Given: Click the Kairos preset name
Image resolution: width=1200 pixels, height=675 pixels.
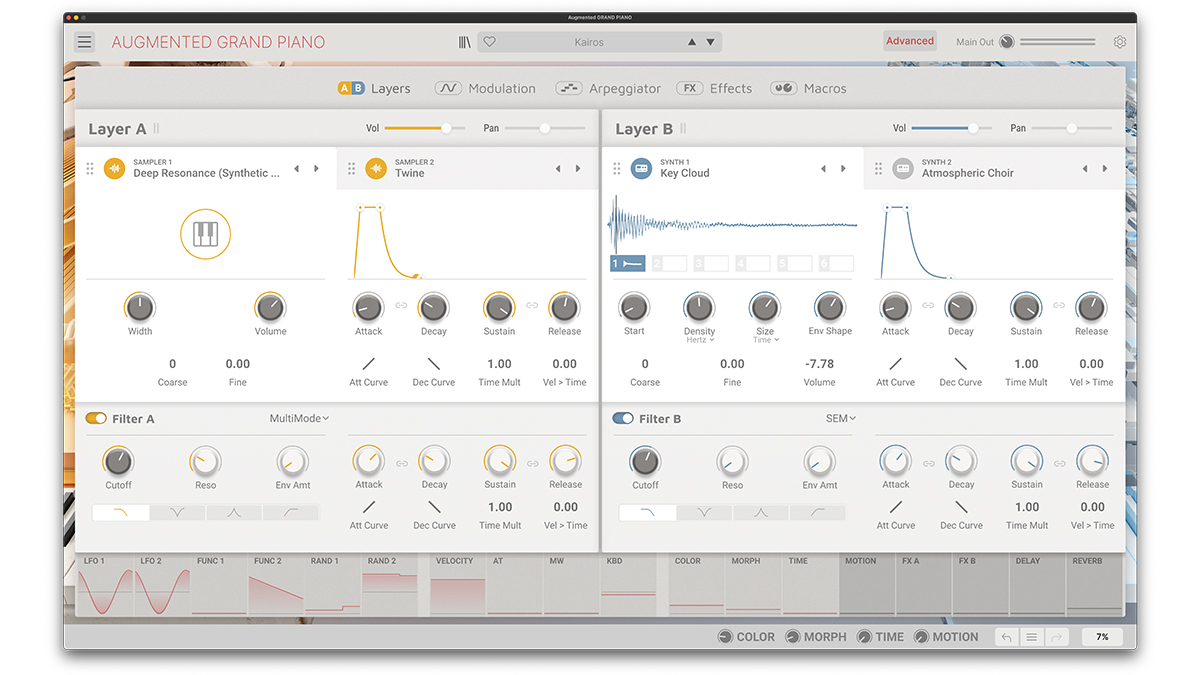Looking at the screenshot, I should tap(589, 42).
